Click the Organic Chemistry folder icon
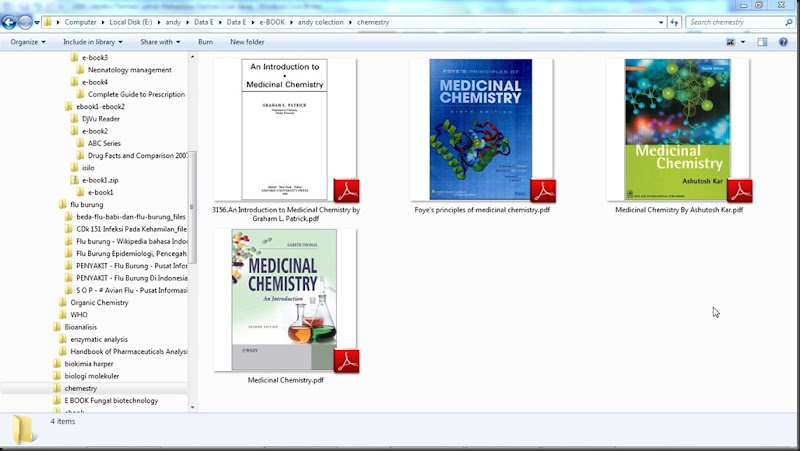800x451 pixels. pyautogui.click(x=63, y=303)
